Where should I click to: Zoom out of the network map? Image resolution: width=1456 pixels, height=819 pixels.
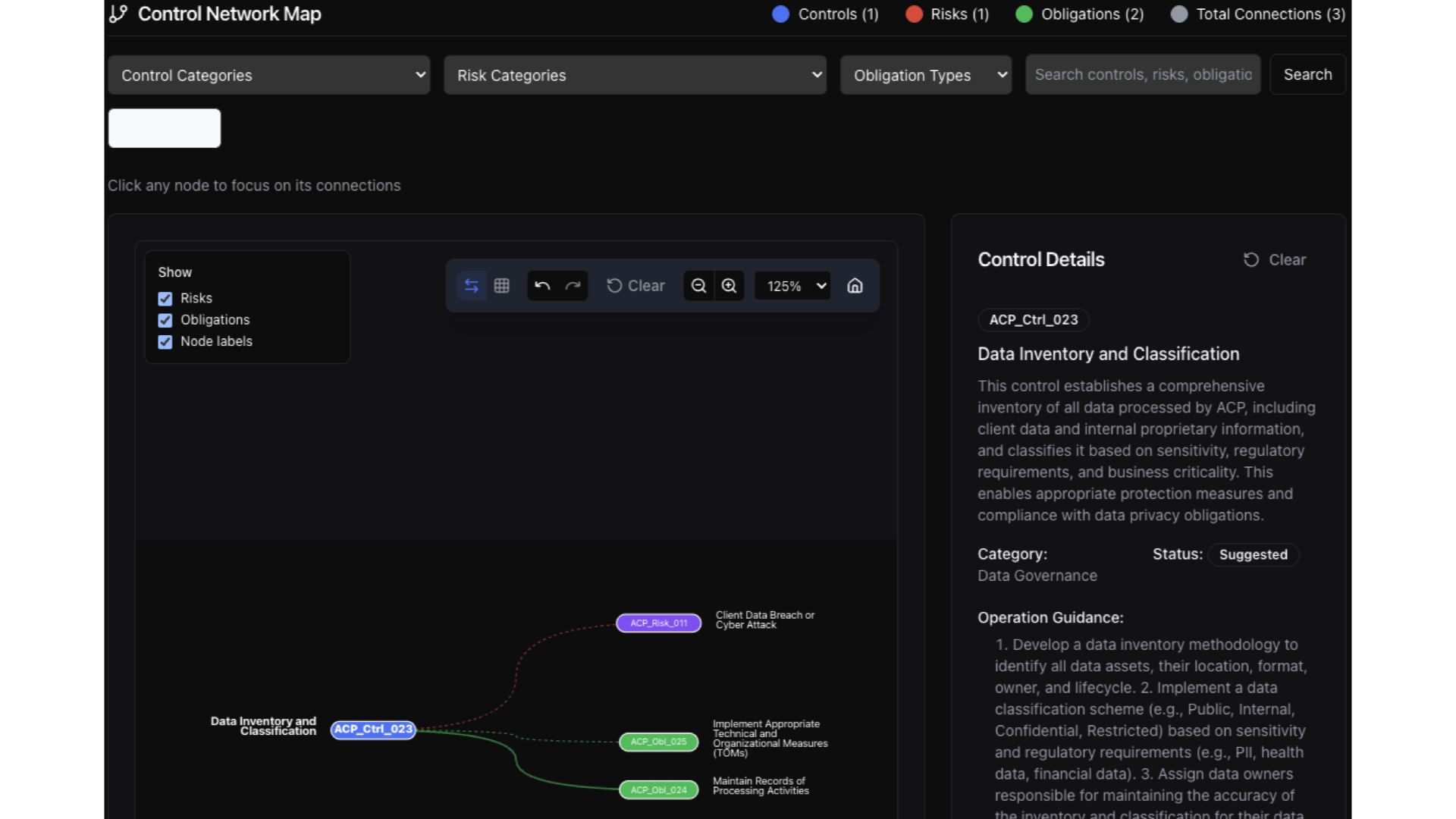click(698, 286)
